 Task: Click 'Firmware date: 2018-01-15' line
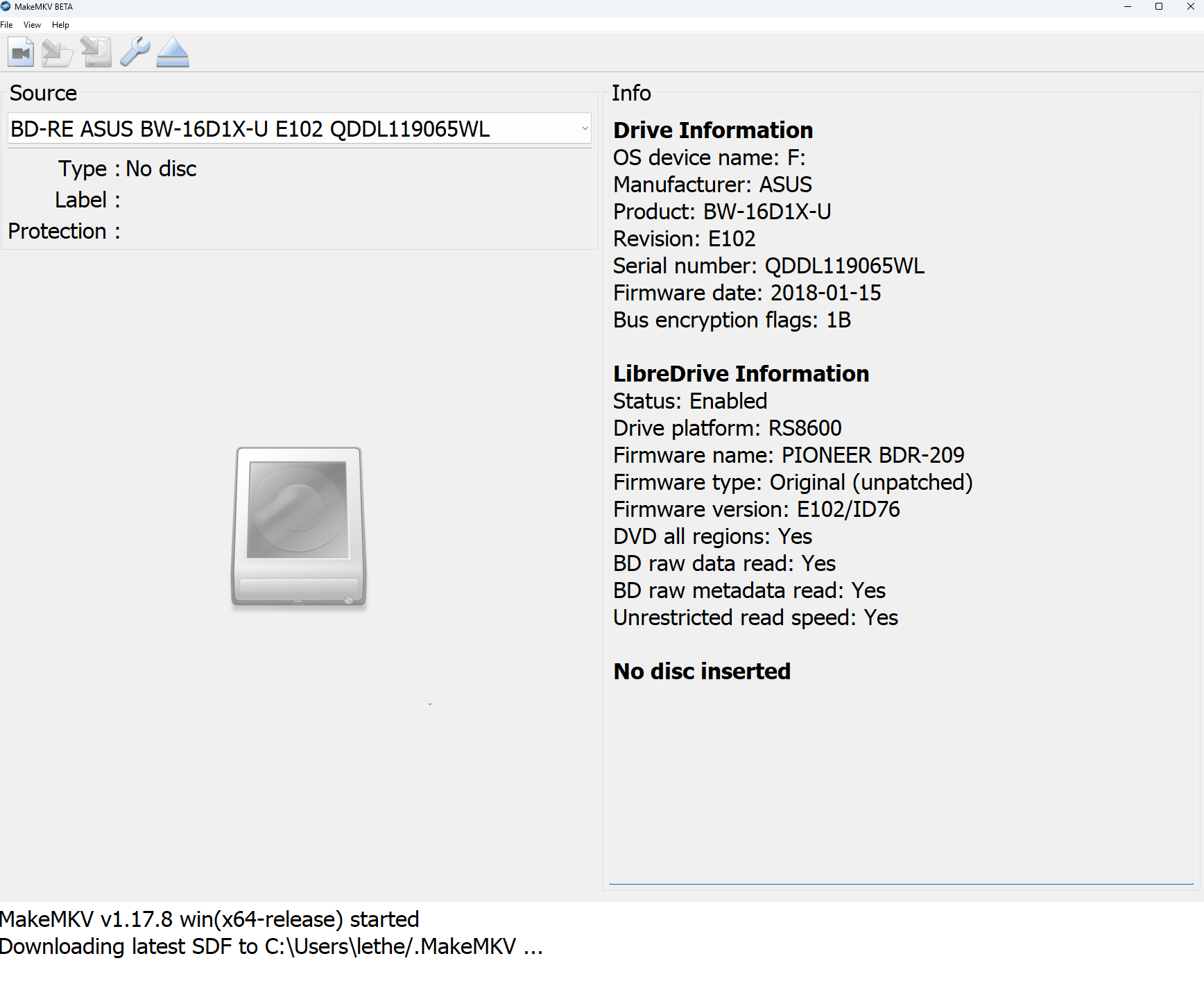click(747, 293)
